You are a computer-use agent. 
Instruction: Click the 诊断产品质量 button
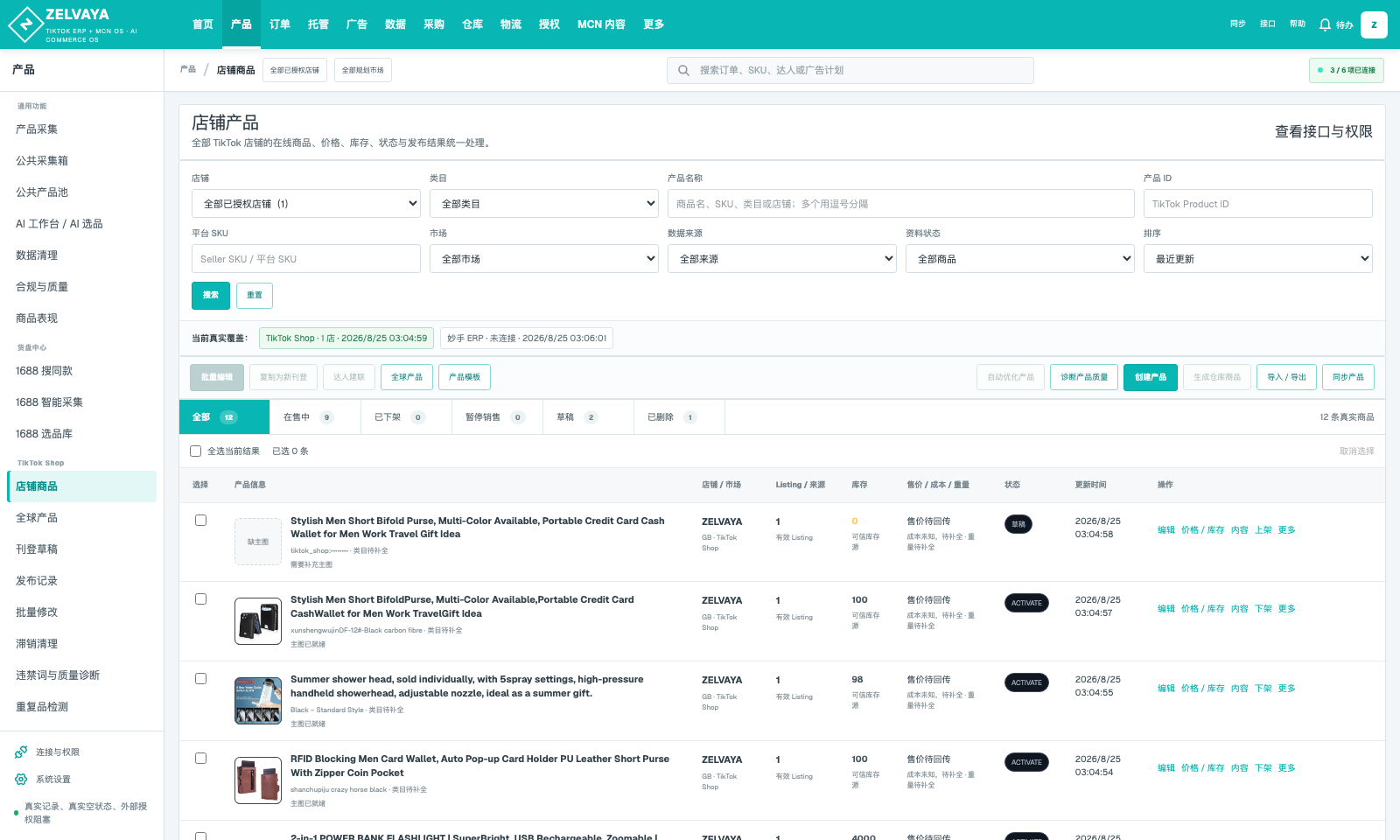1084,377
